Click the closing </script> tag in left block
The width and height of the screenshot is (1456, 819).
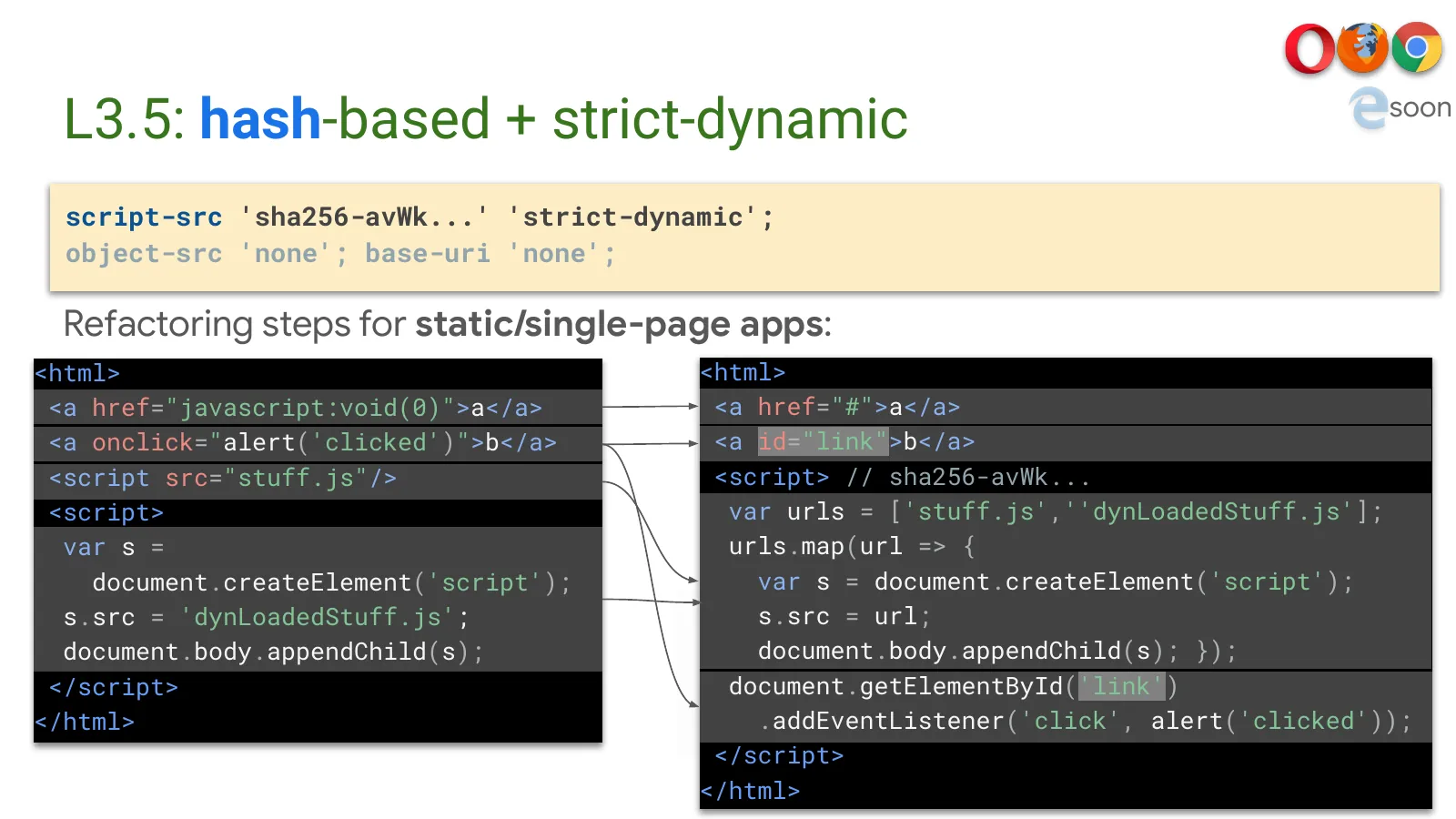click(114, 687)
